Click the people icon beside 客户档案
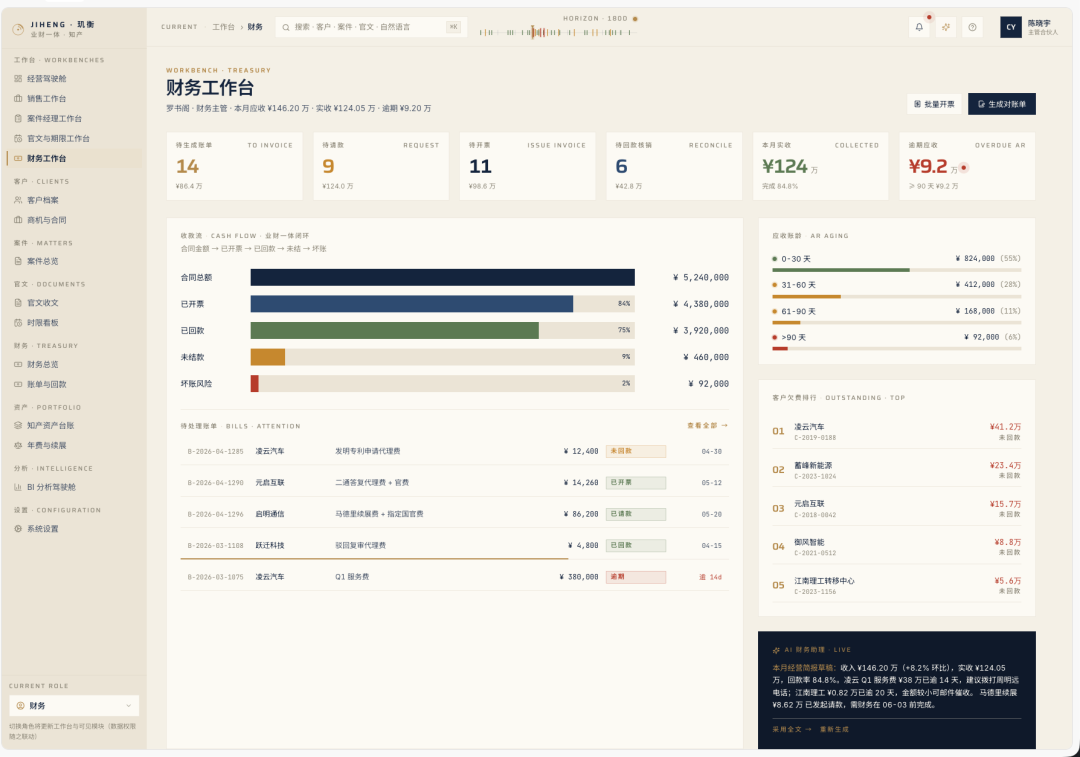This screenshot has width=1080, height=757. click(x=18, y=200)
